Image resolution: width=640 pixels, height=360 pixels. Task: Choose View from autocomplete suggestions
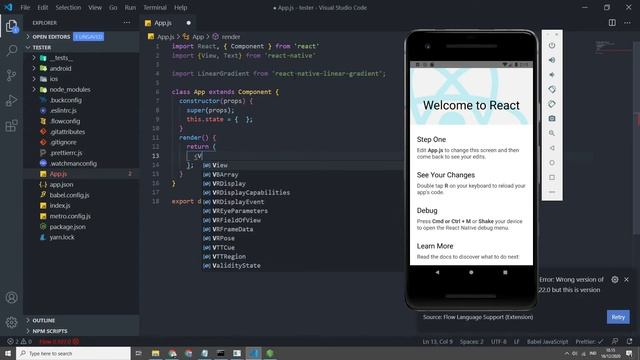pyautogui.click(x=302, y=165)
